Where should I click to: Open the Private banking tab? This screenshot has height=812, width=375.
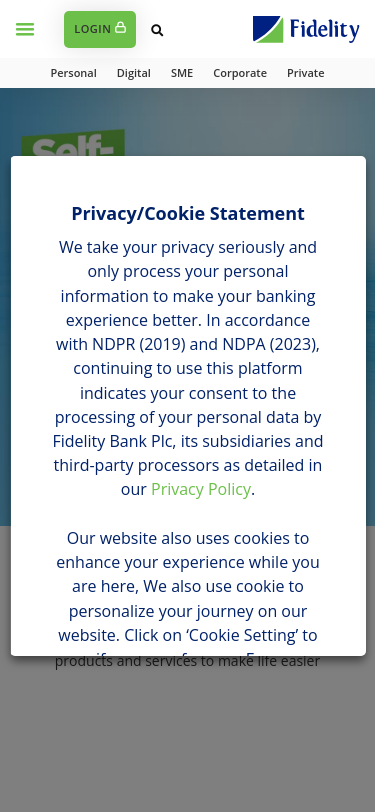[x=306, y=73]
